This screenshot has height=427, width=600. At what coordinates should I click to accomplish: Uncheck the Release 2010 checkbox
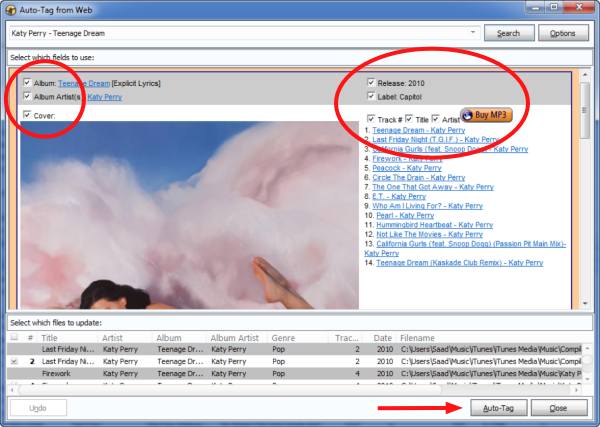click(371, 82)
